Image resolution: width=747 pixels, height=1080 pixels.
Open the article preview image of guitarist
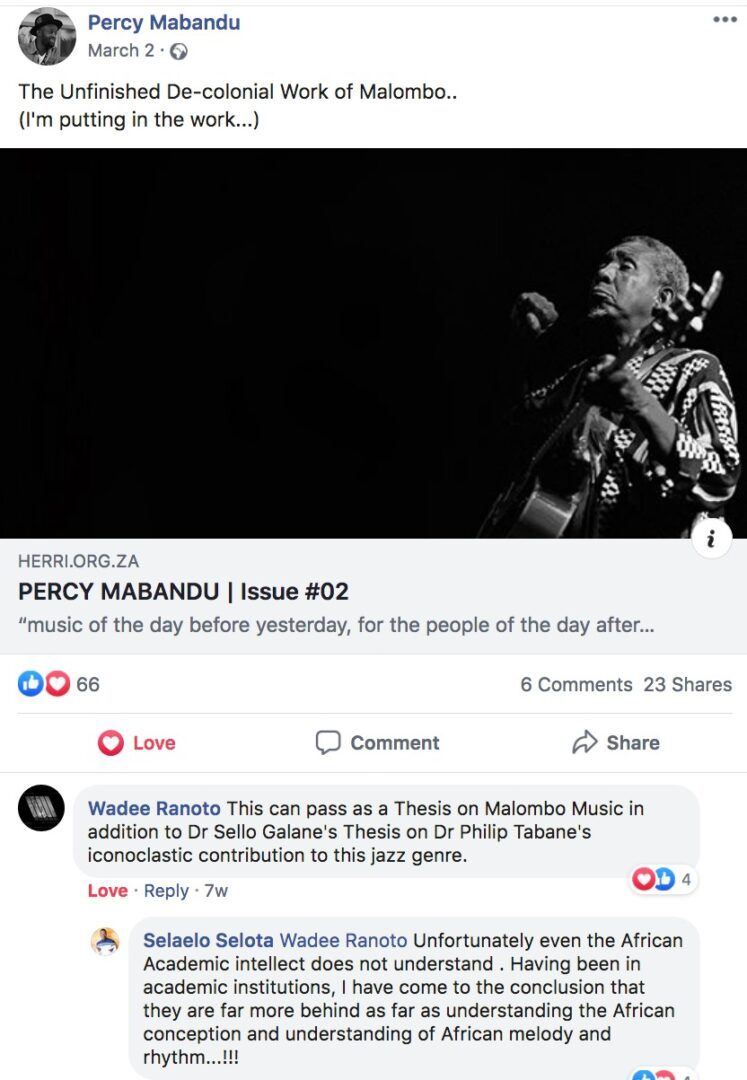373,343
